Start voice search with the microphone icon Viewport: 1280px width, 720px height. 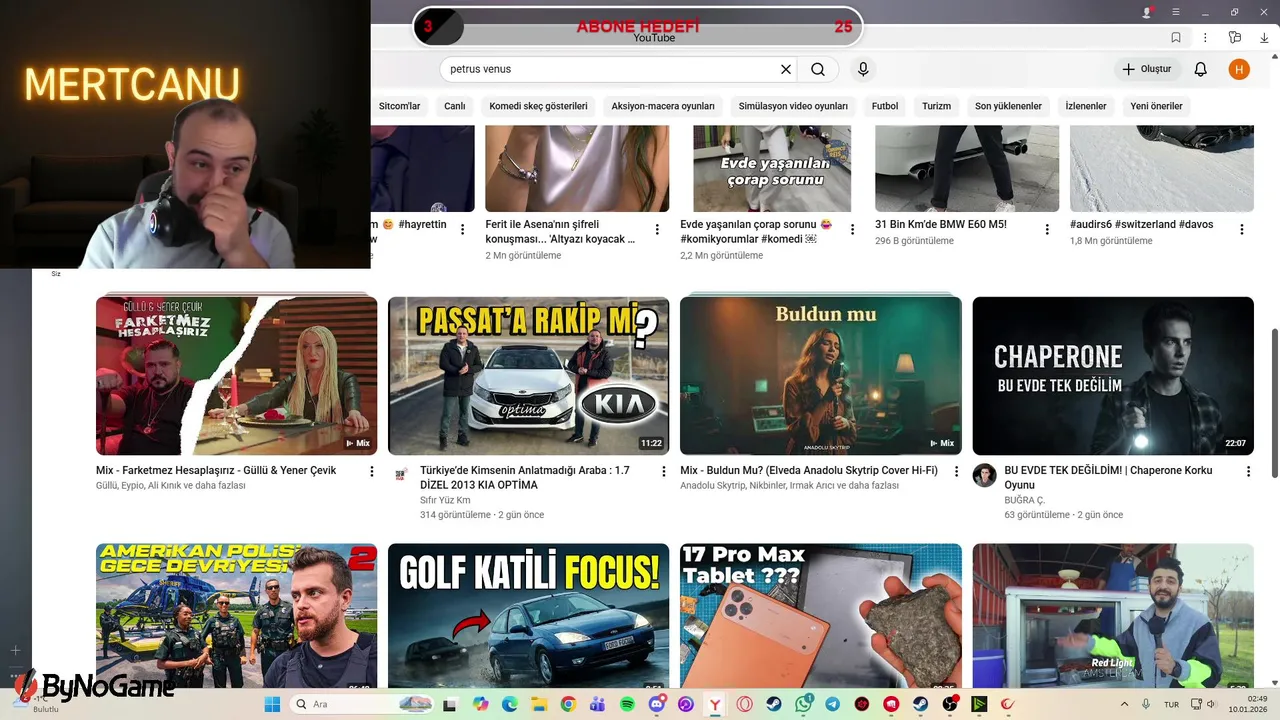863,69
